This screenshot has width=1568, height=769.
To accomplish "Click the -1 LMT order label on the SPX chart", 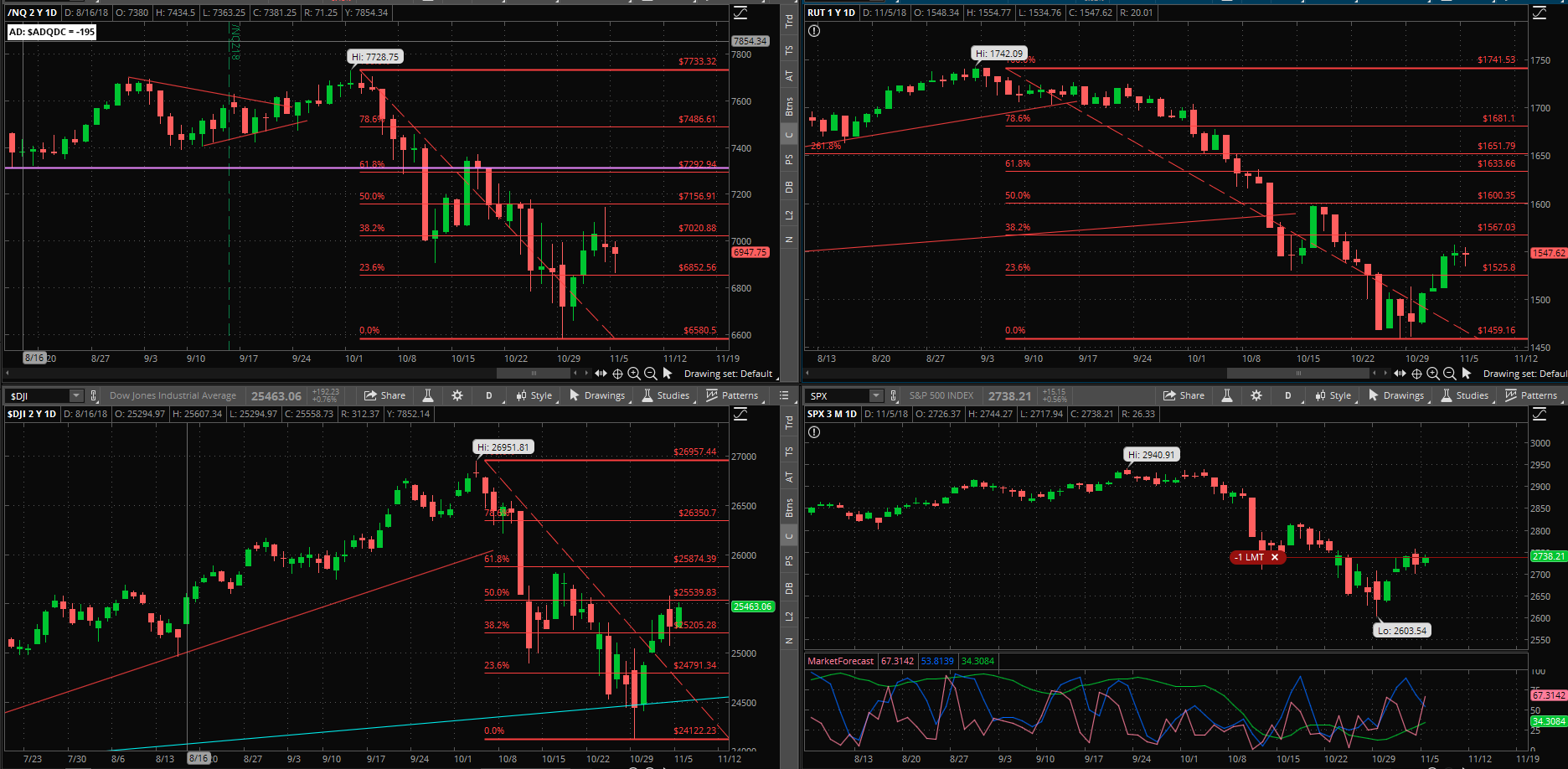I will (x=1249, y=557).
